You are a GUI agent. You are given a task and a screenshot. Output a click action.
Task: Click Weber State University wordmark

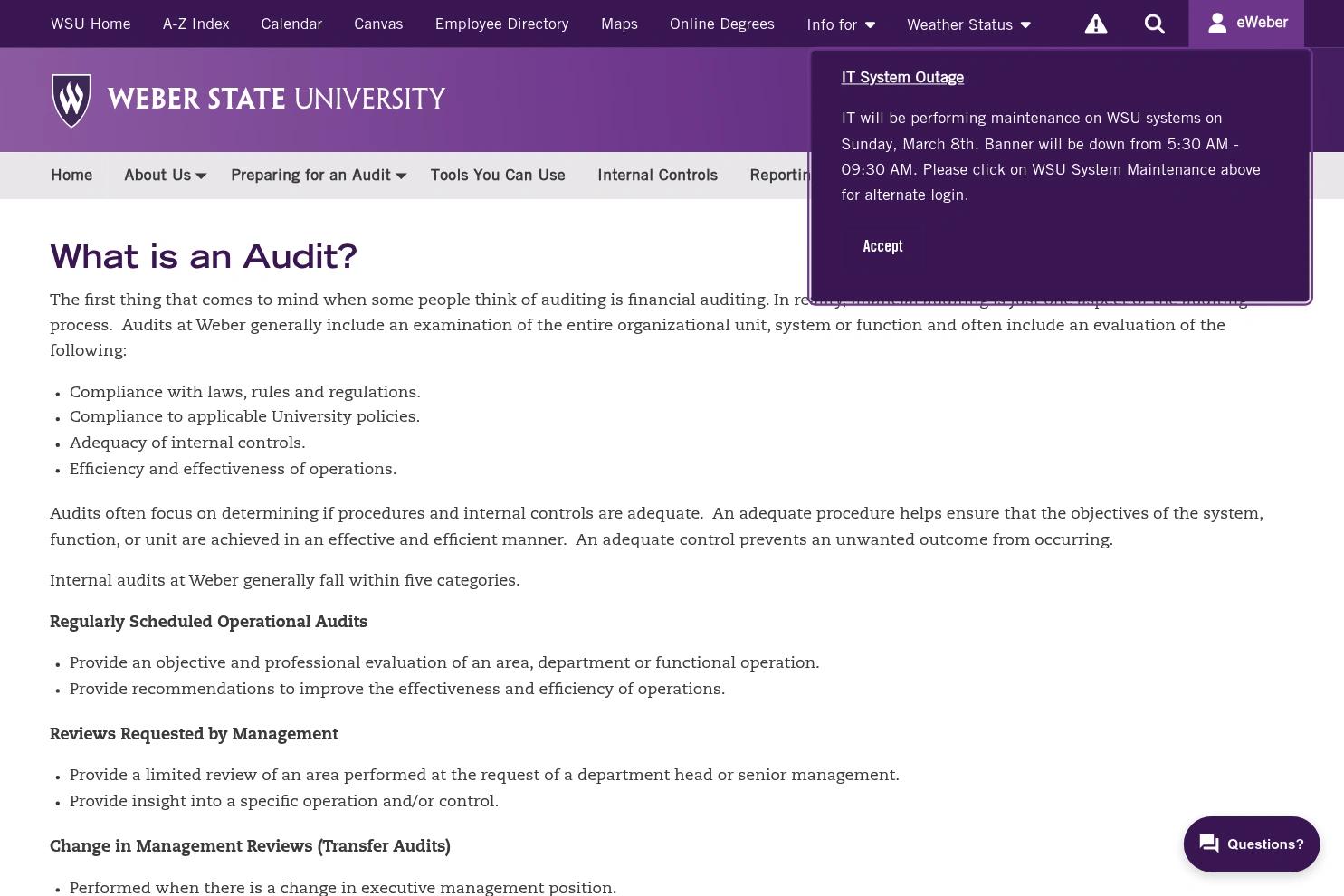click(276, 100)
